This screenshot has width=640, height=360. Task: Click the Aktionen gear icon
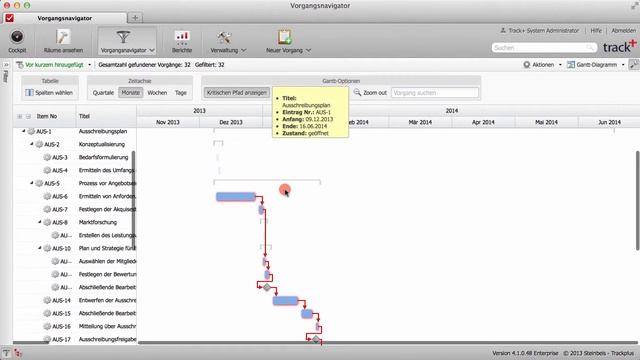tap(527, 65)
